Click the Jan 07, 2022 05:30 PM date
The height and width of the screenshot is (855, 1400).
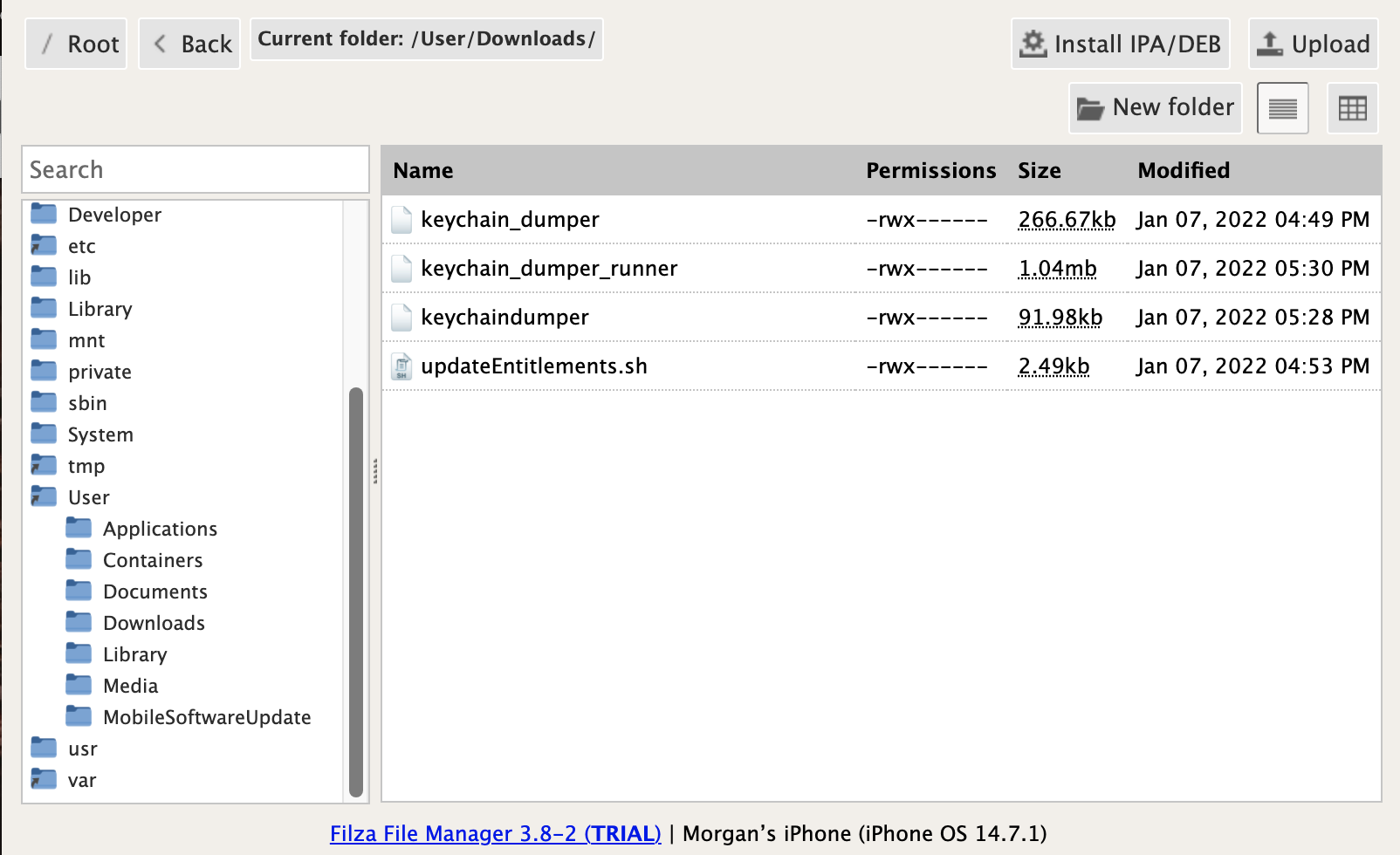[x=1252, y=269]
